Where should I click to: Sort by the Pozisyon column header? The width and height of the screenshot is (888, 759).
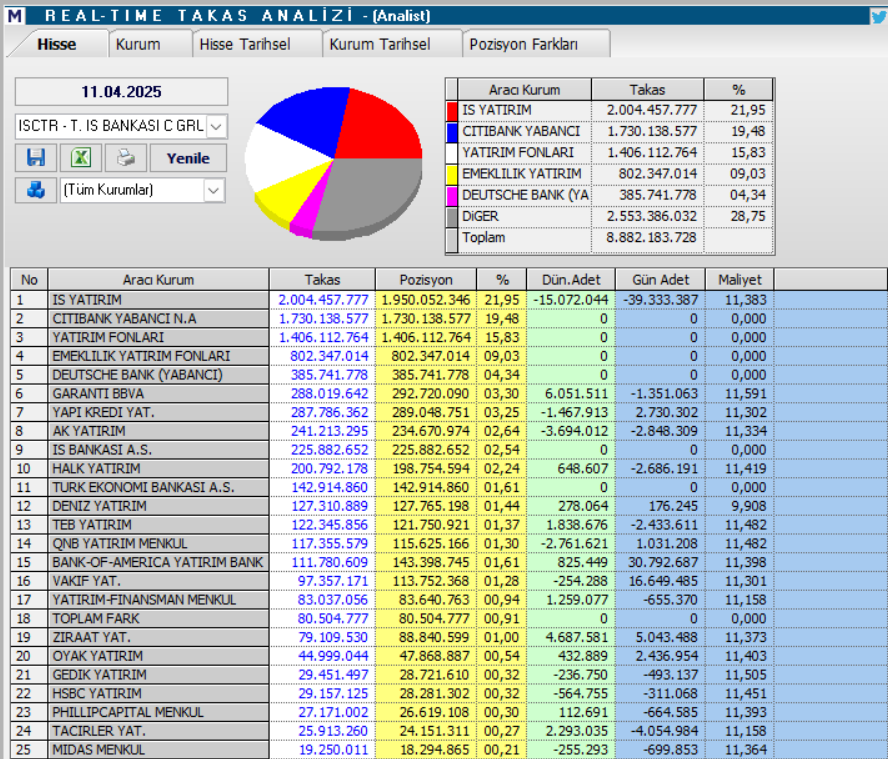pos(426,280)
